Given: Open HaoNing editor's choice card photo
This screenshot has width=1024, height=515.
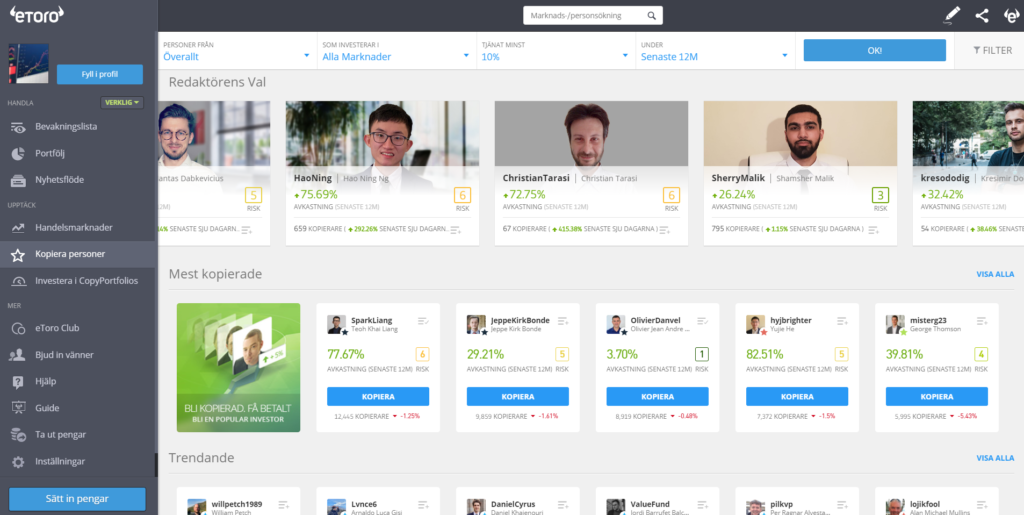Looking at the screenshot, I should pyautogui.click(x=382, y=134).
